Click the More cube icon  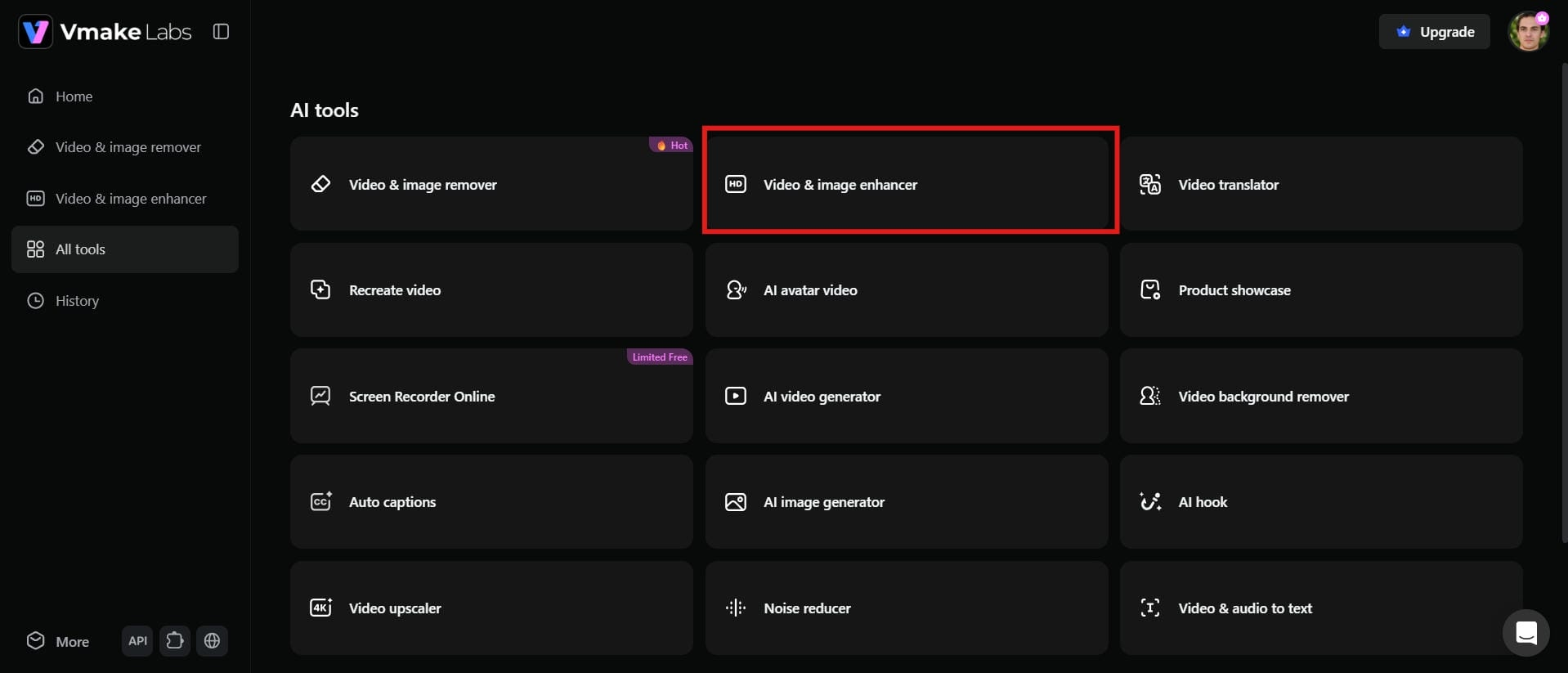[35, 641]
